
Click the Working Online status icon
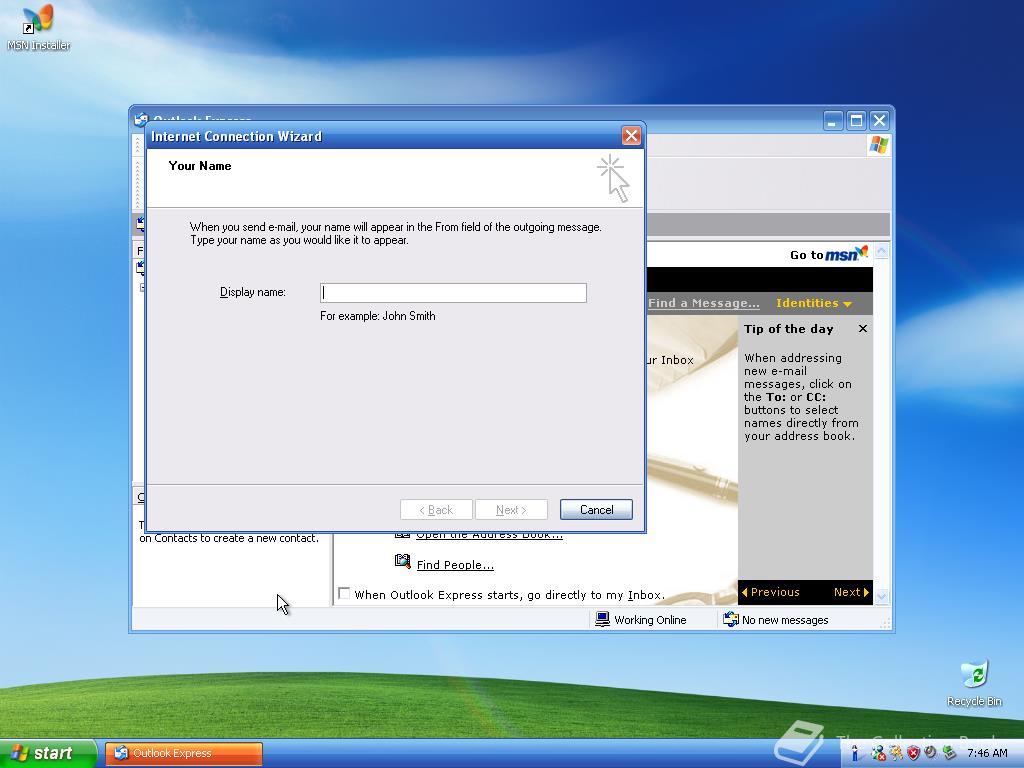[603, 619]
